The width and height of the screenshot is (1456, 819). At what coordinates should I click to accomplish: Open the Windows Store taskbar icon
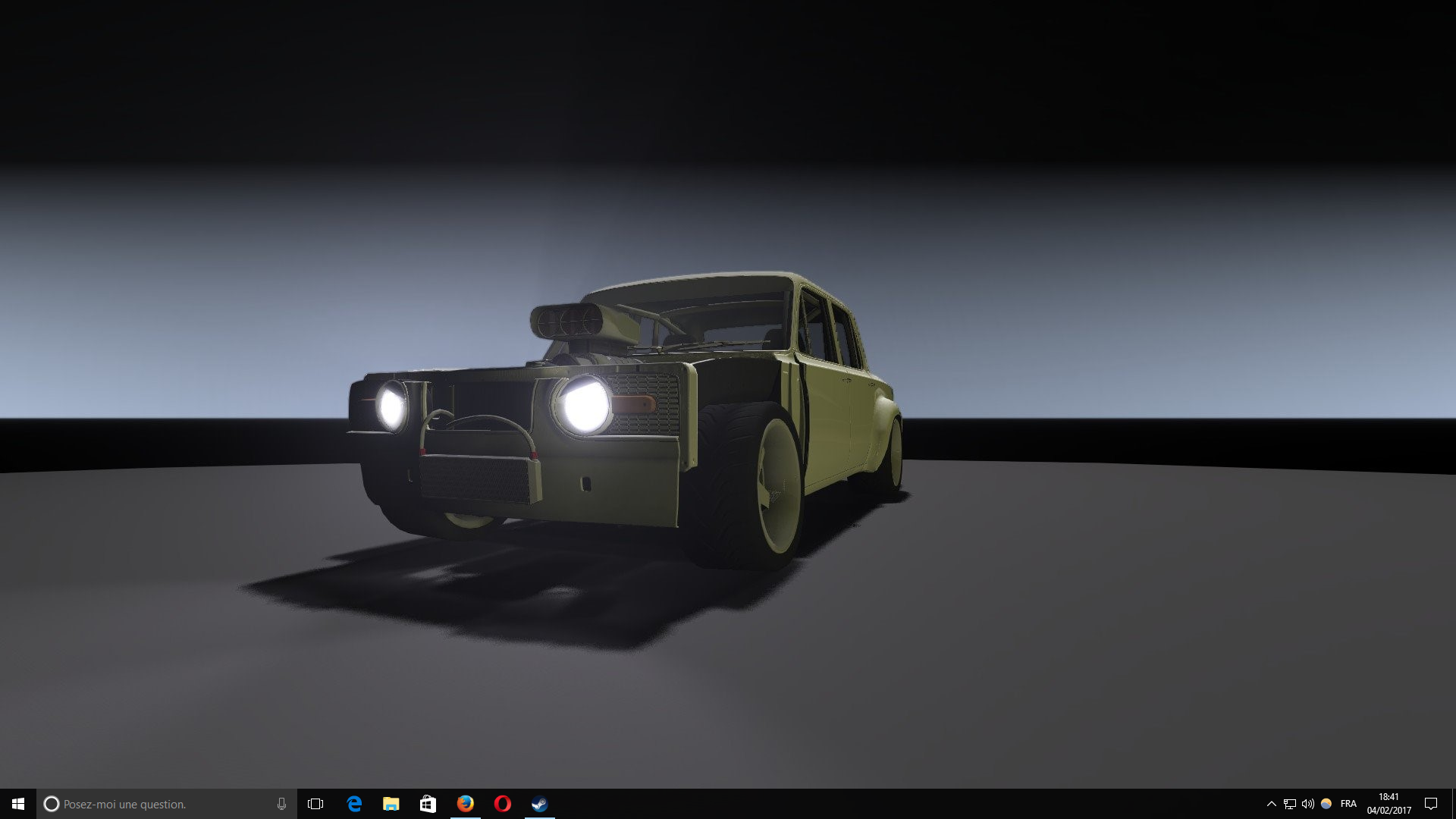428,804
